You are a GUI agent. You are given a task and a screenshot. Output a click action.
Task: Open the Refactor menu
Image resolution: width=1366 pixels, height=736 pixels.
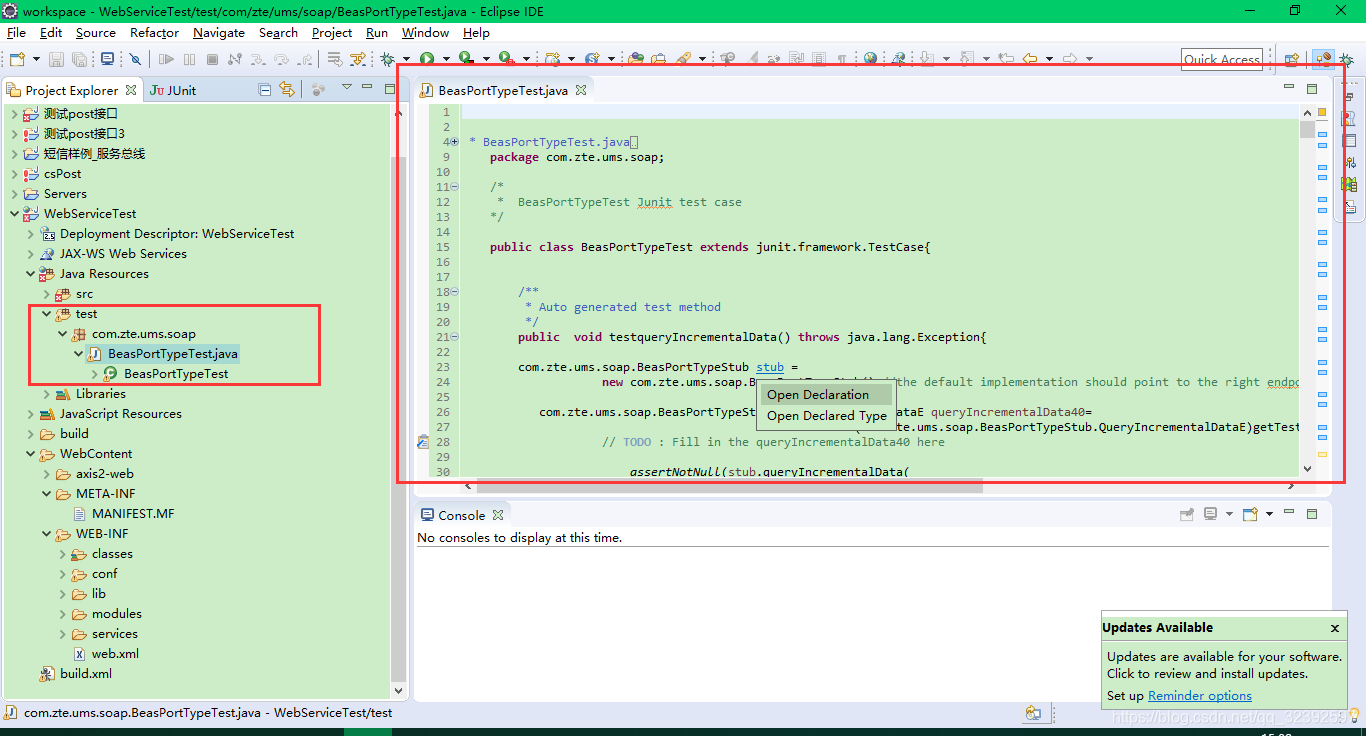(154, 33)
